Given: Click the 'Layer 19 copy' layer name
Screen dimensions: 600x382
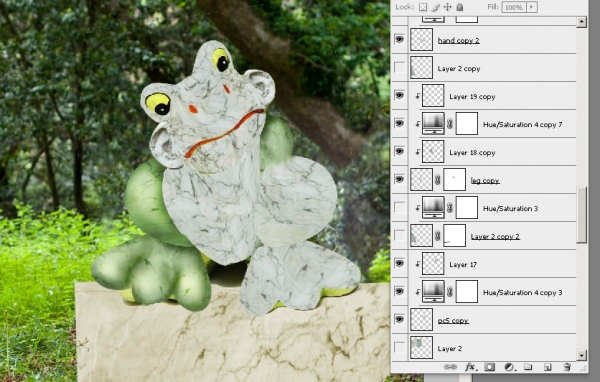Looking at the screenshot, I should (472, 96).
